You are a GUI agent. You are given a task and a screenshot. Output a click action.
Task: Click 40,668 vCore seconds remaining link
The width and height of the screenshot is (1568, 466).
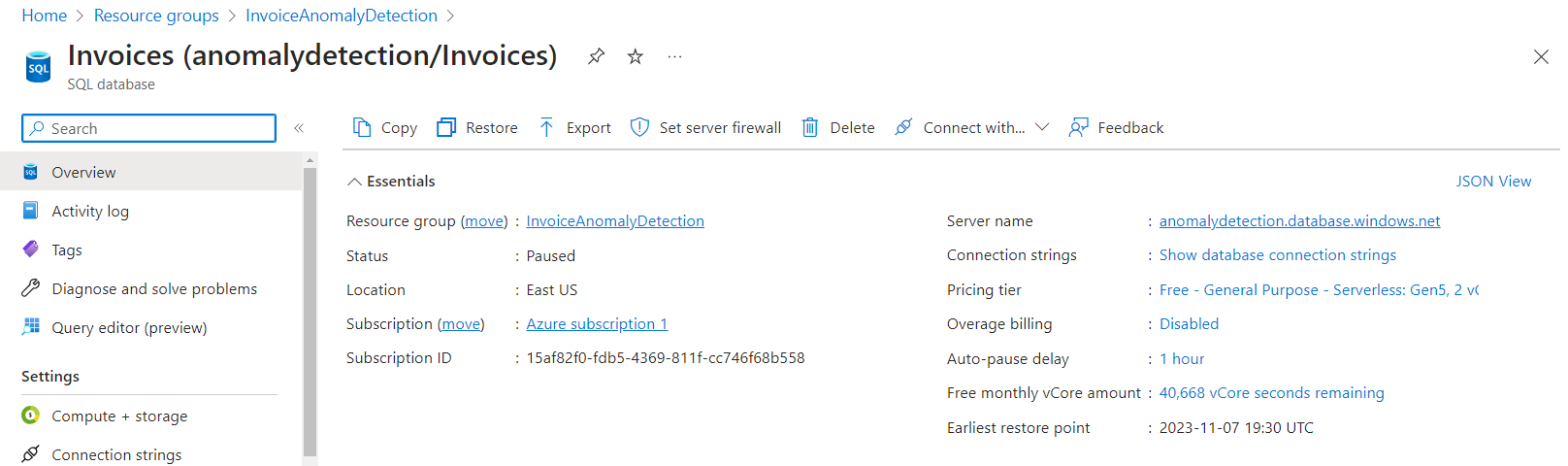1271,393
